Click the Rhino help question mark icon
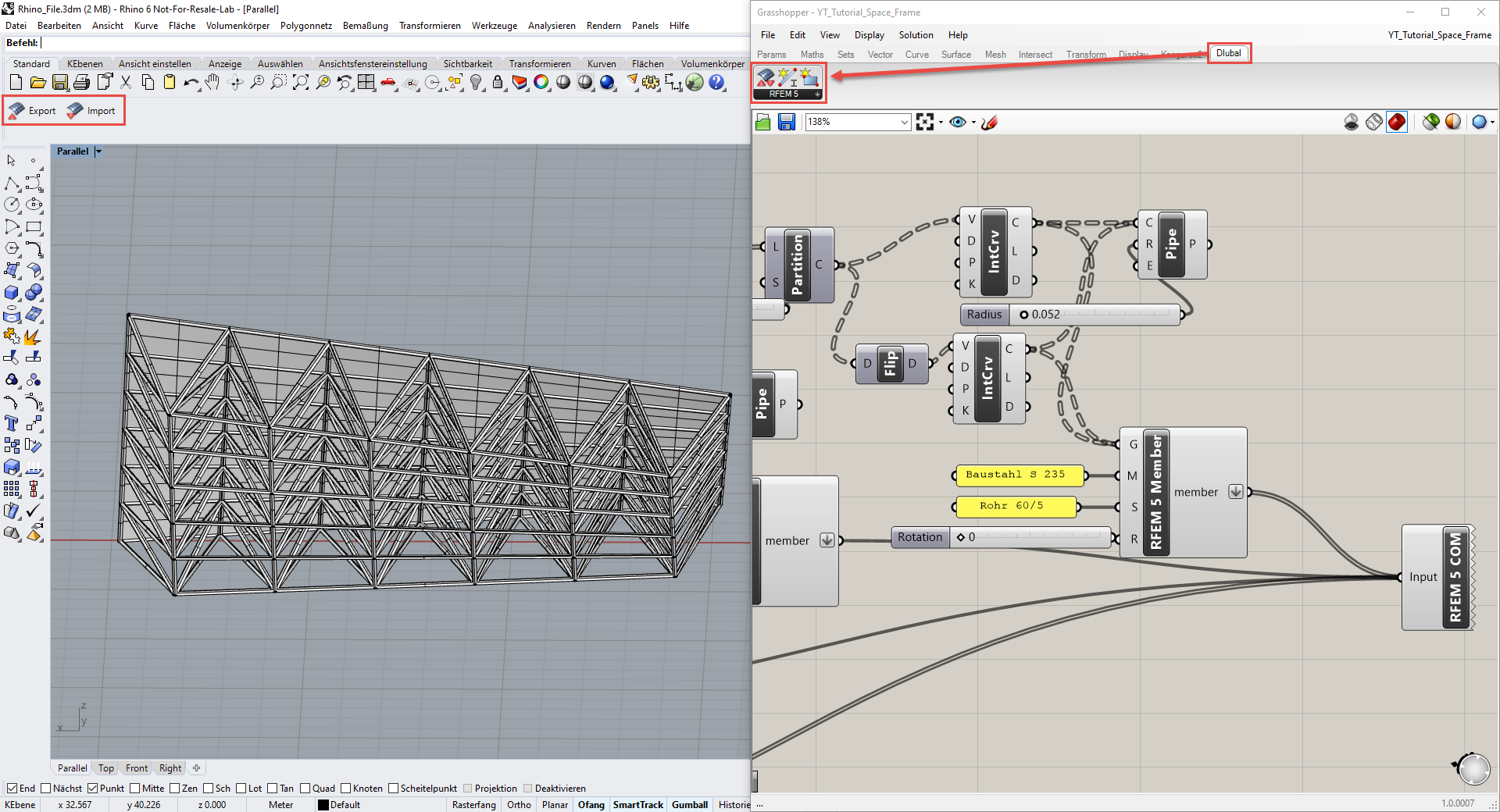The image size is (1500, 812). (716, 83)
